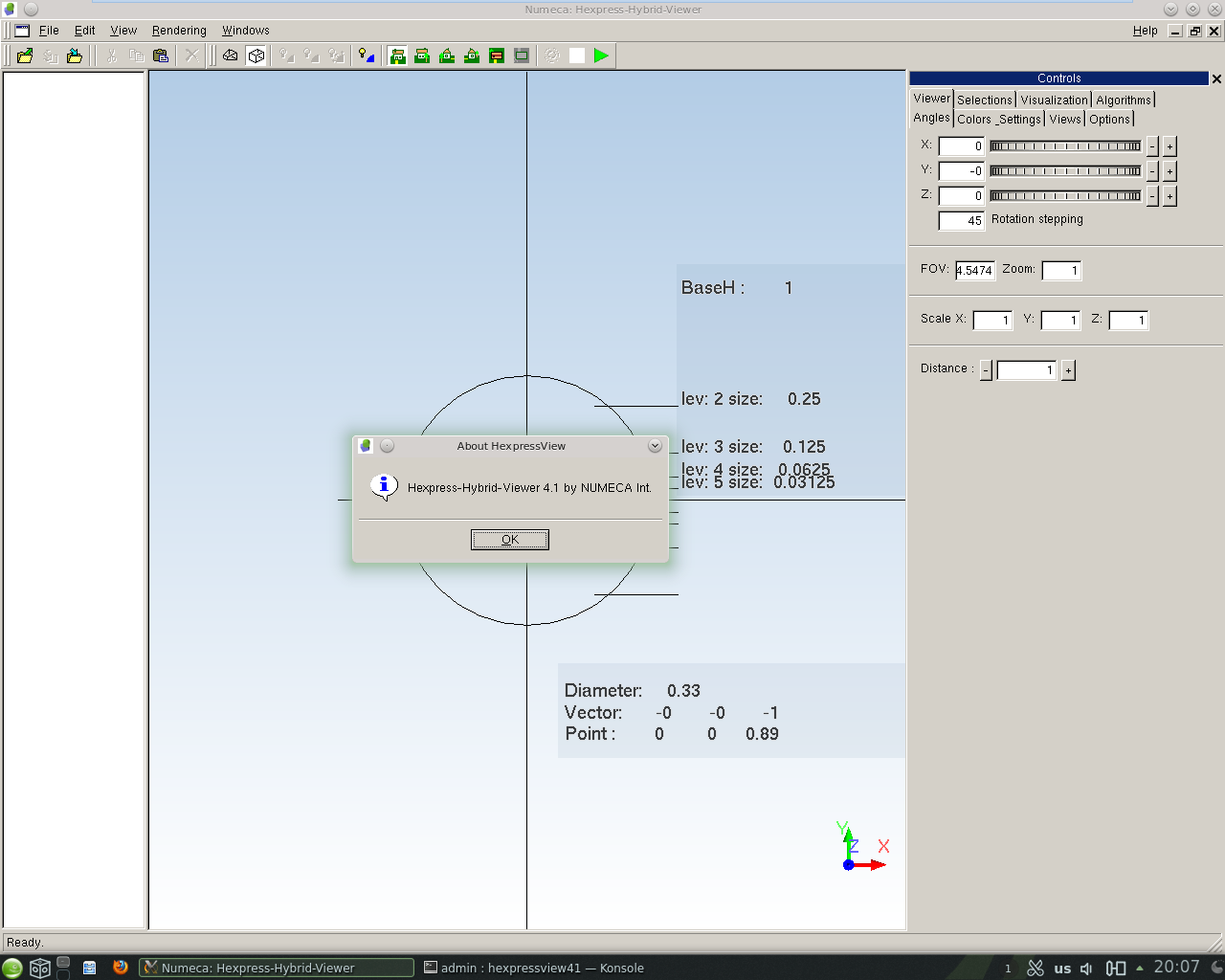Screen dimensions: 1225x980
Task: Switch to the Visualization tab
Action: pyautogui.click(x=1054, y=100)
